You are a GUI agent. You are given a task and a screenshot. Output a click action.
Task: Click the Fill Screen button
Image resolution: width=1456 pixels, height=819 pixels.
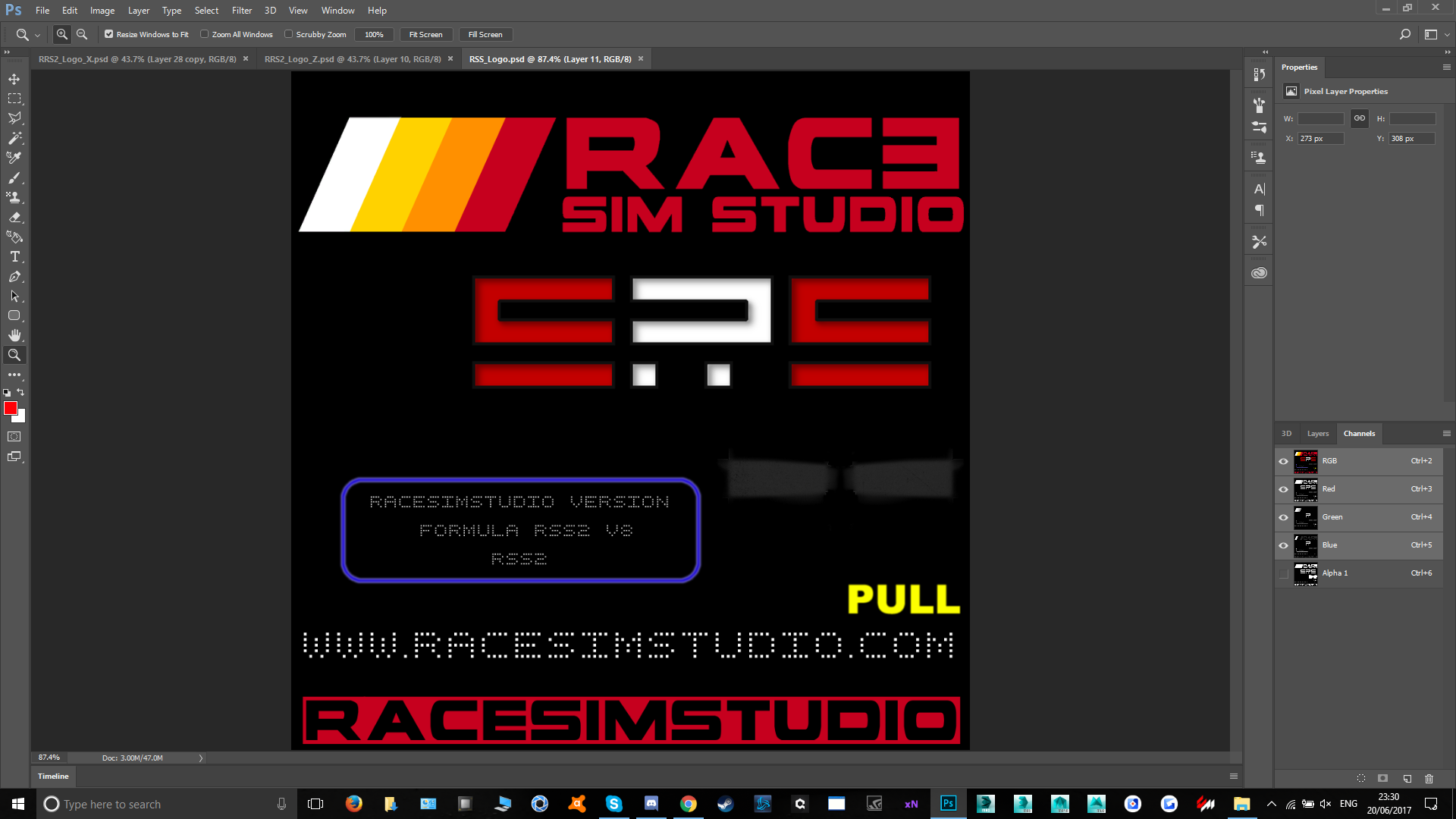(485, 34)
